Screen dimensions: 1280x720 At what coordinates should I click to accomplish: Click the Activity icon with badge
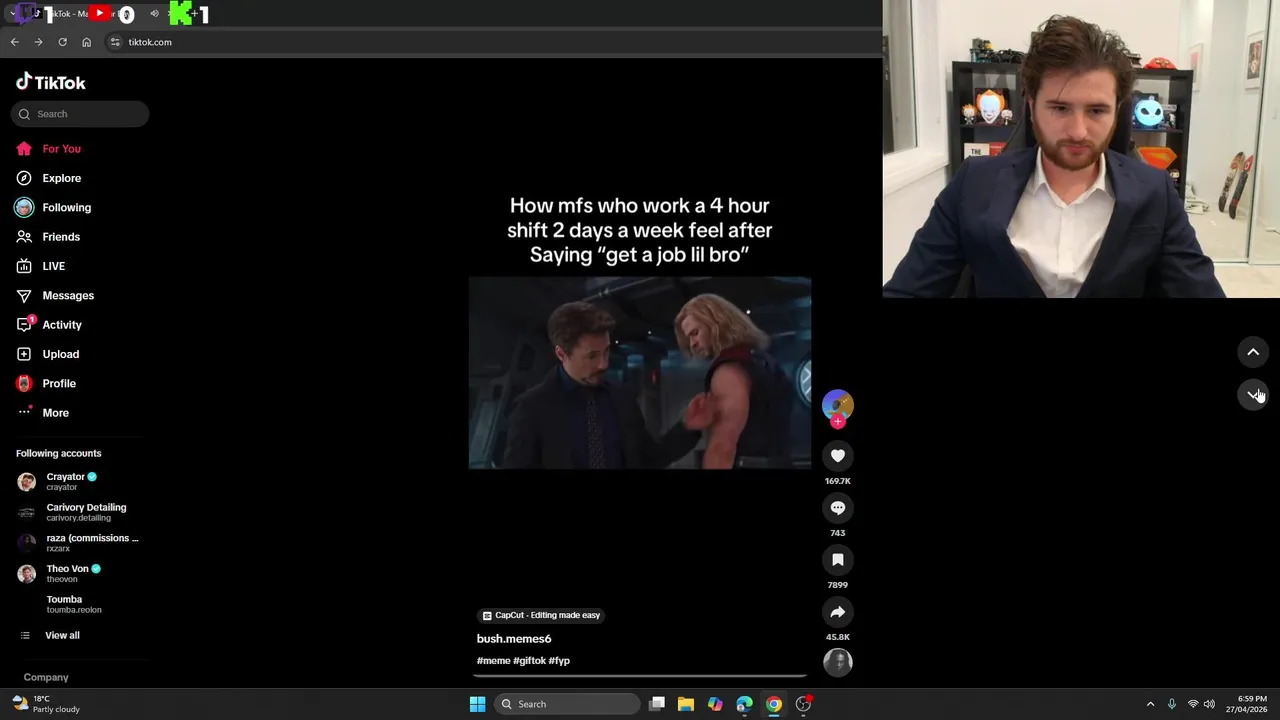(24, 325)
